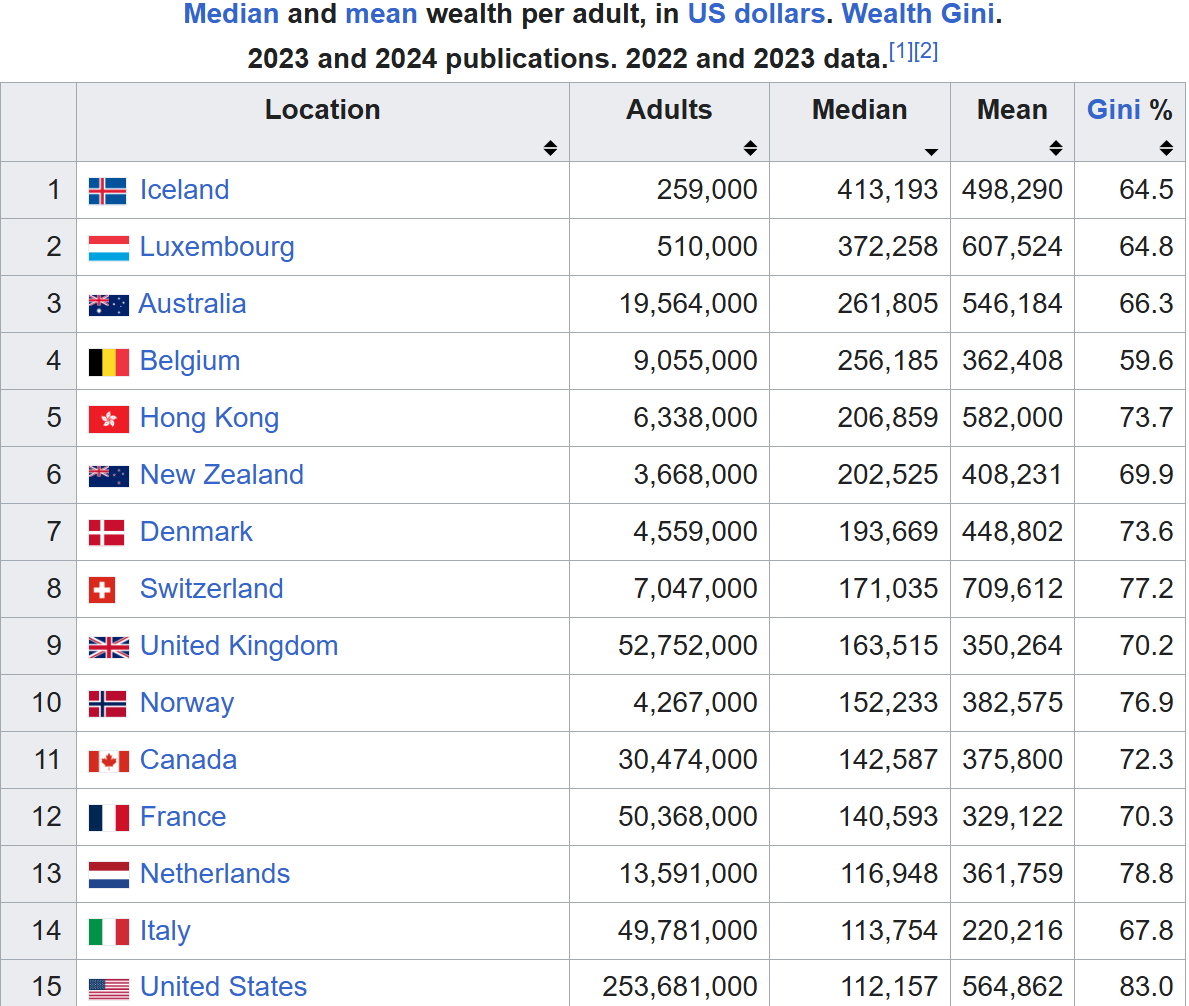The image size is (1189, 1006).
Task: Open the Italy article link
Action: 165,932
